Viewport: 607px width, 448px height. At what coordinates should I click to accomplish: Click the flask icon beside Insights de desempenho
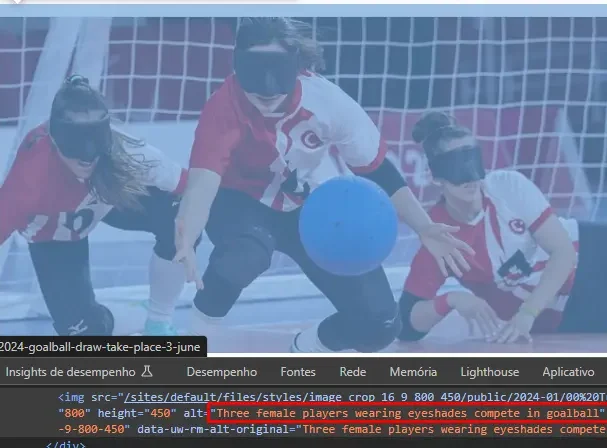147,372
